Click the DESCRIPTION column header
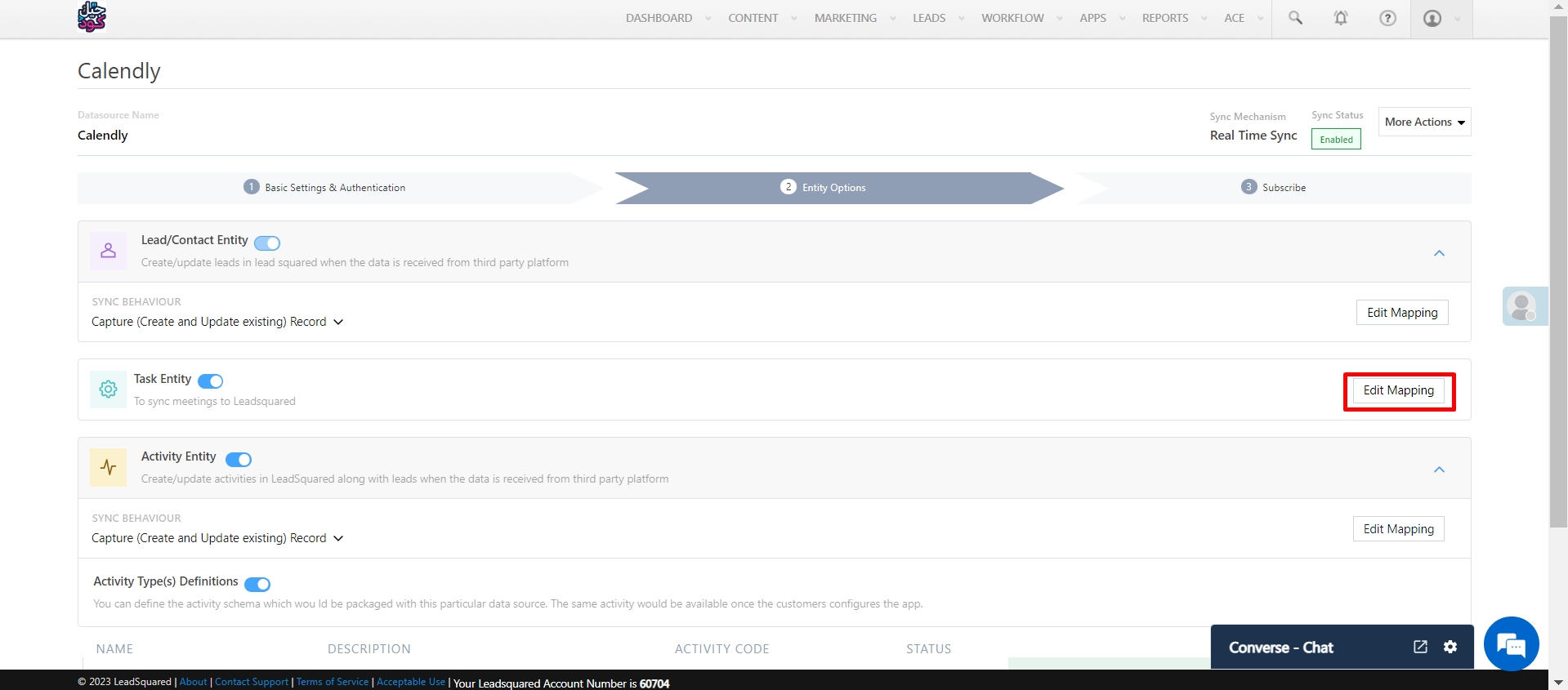1568x690 pixels. [369, 649]
